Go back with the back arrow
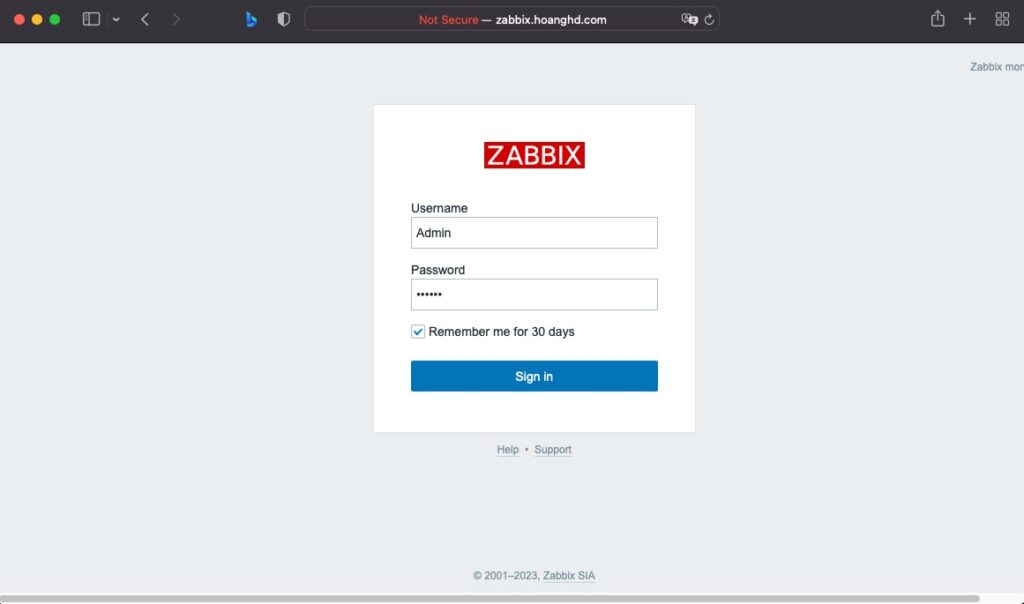Screen dimensions: 1024x604 point(145,20)
